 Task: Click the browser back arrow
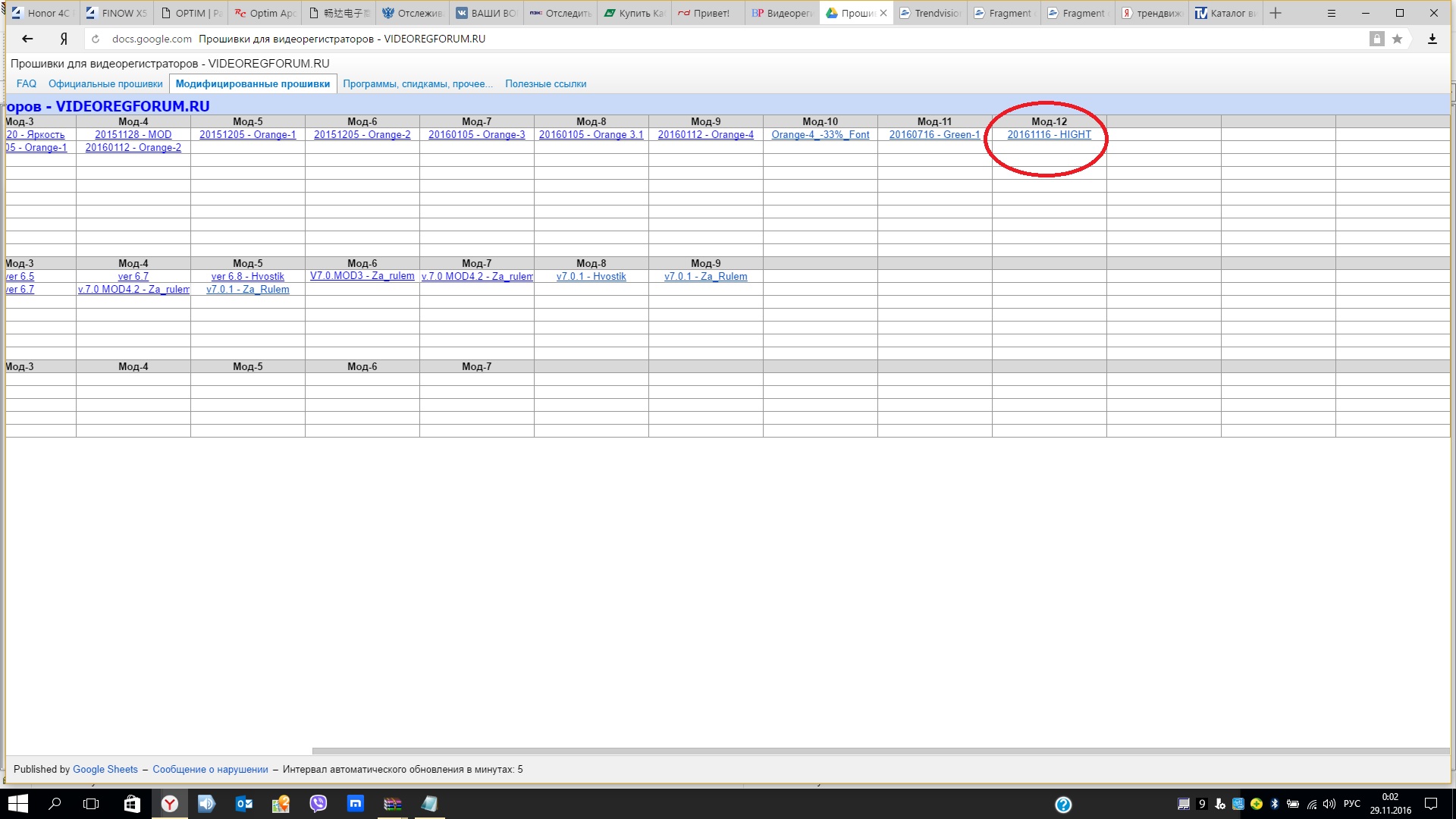point(27,39)
